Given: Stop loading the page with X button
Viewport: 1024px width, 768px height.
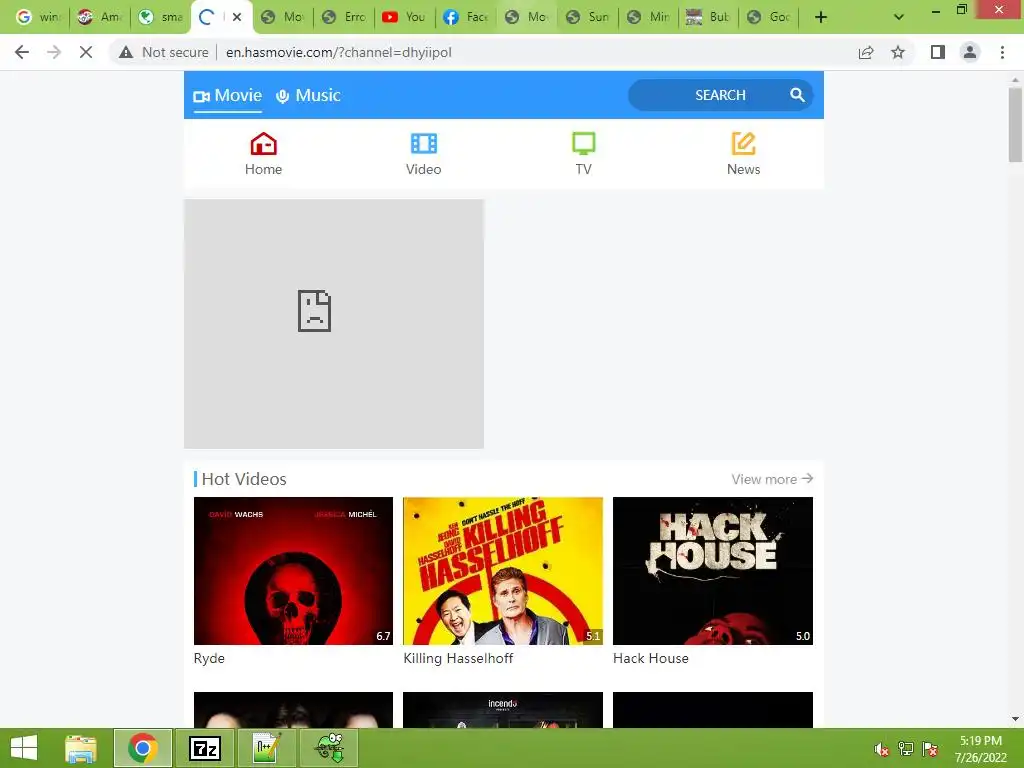Looking at the screenshot, I should coord(86,52).
